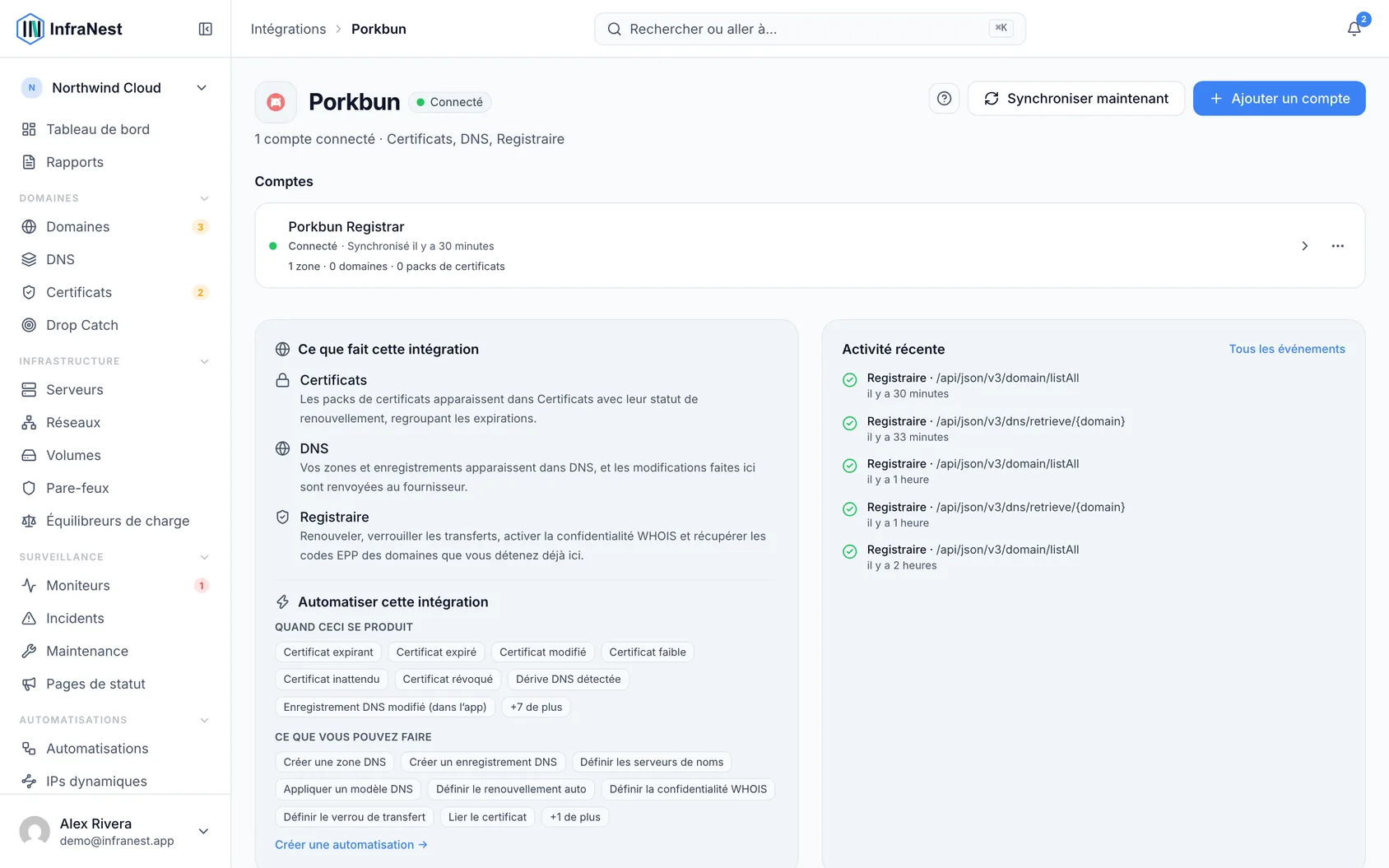1389x868 pixels.
Task: Click the Réseaux network icon
Action: click(29, 422)
